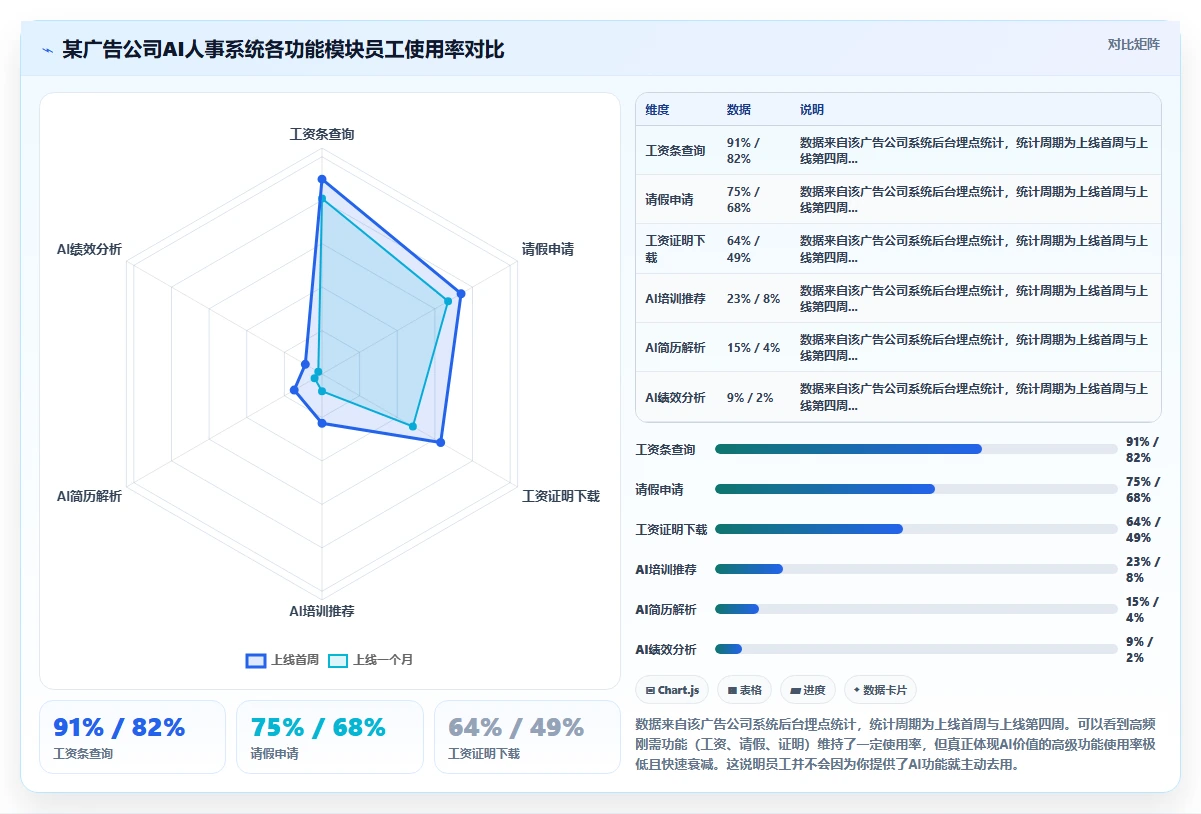Click the summary paragraph below the tags
Screen dimensions: 1201x814
(898, 743)
